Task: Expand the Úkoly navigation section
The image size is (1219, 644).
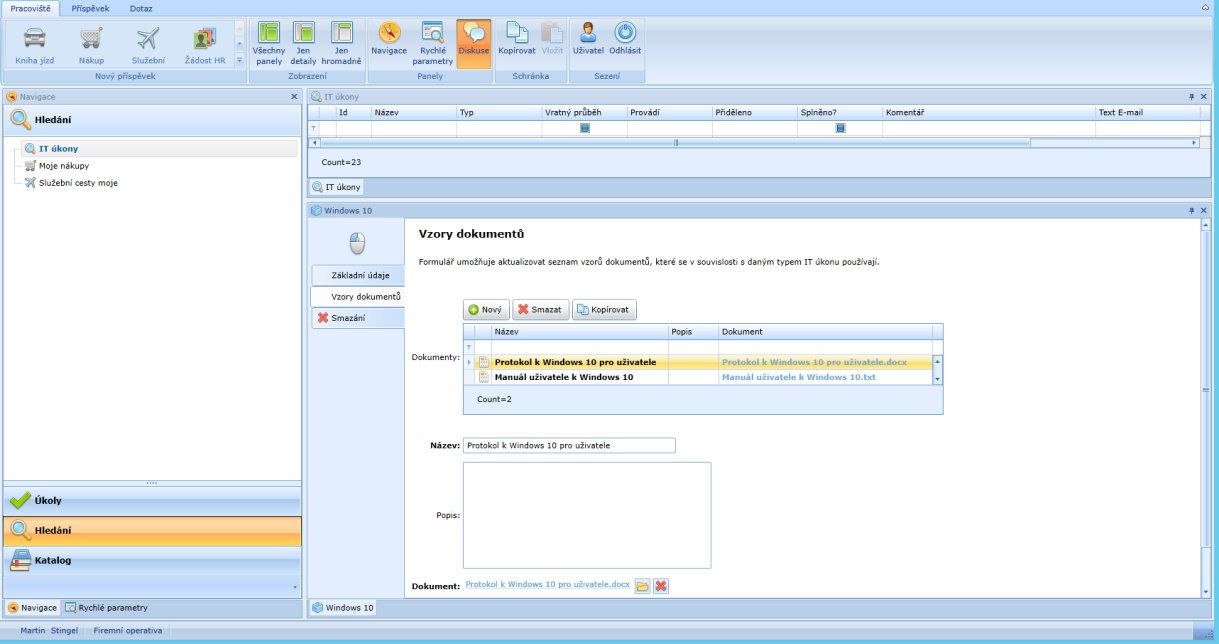Action: pos(152,501)
